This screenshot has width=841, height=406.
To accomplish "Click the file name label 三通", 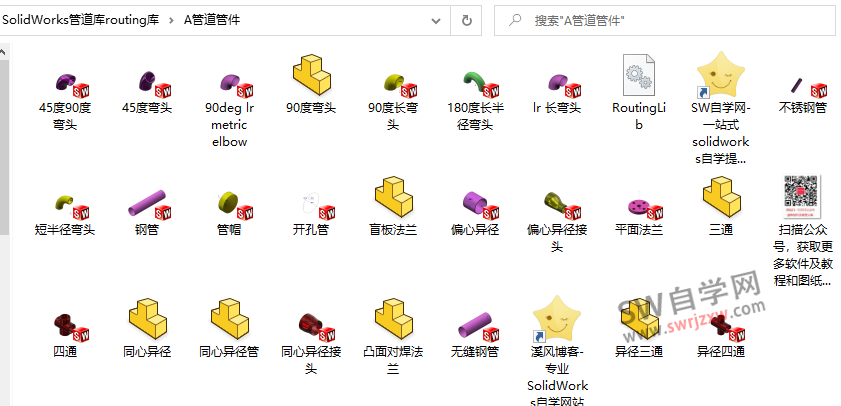I will click(721, 230).
